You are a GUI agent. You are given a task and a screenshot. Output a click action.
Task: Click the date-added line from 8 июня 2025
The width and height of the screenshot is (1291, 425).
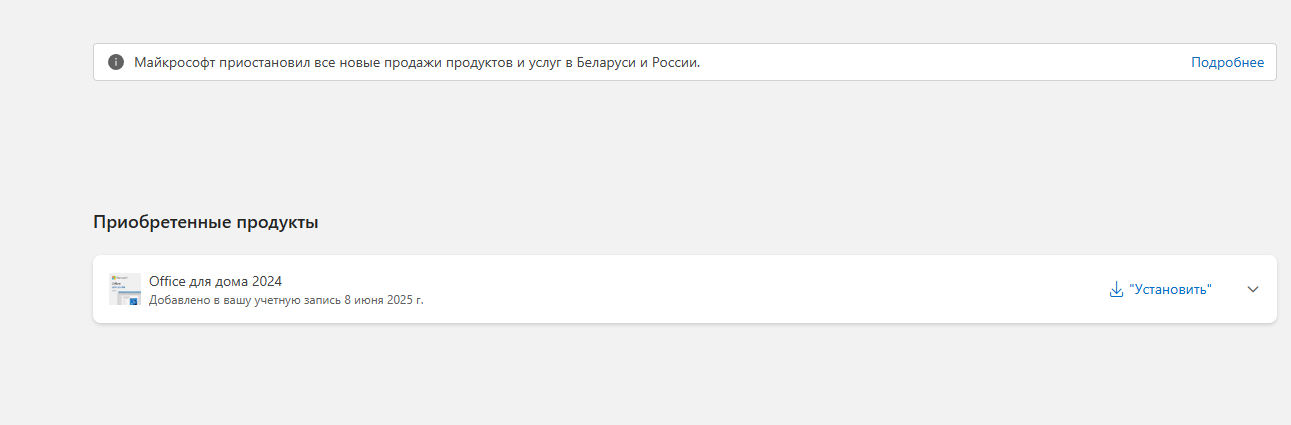point(286,299)
